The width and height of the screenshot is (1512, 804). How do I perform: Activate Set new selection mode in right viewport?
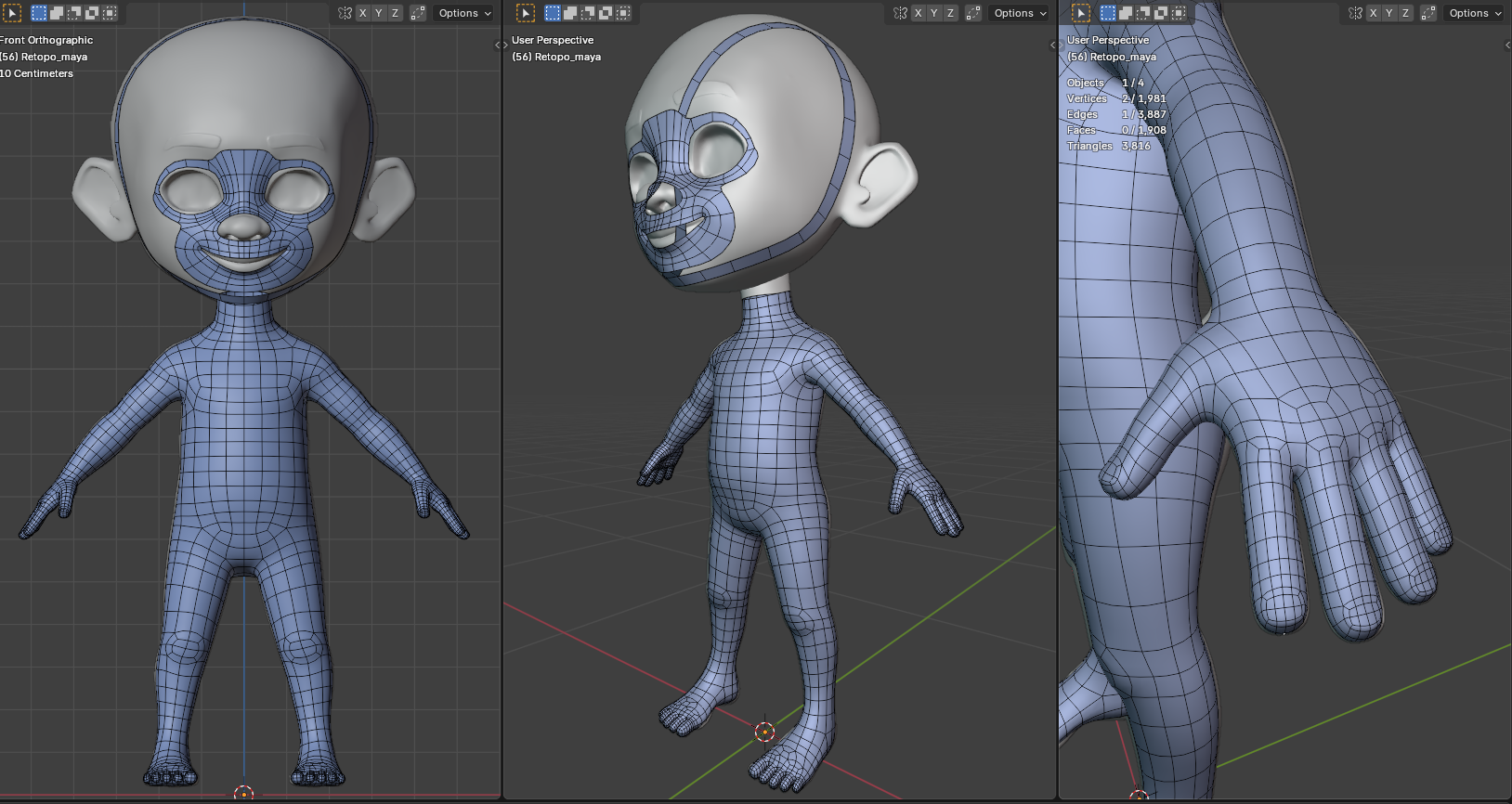tap(1108, 13)
